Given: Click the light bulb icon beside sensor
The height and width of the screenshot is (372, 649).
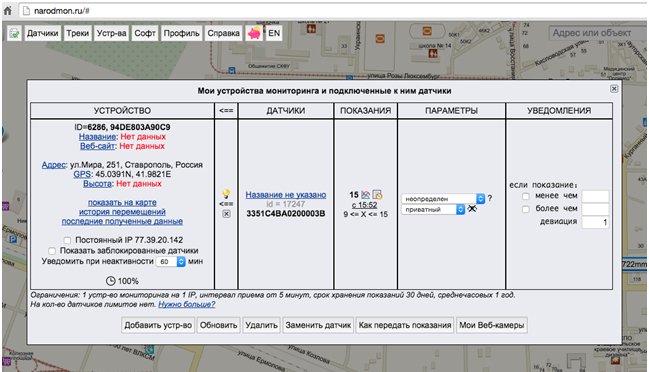Looking at the screenshot, I should coord(226,193).
